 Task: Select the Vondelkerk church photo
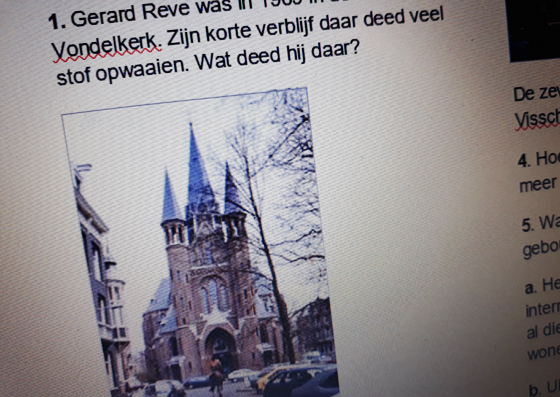pos(200,243)
